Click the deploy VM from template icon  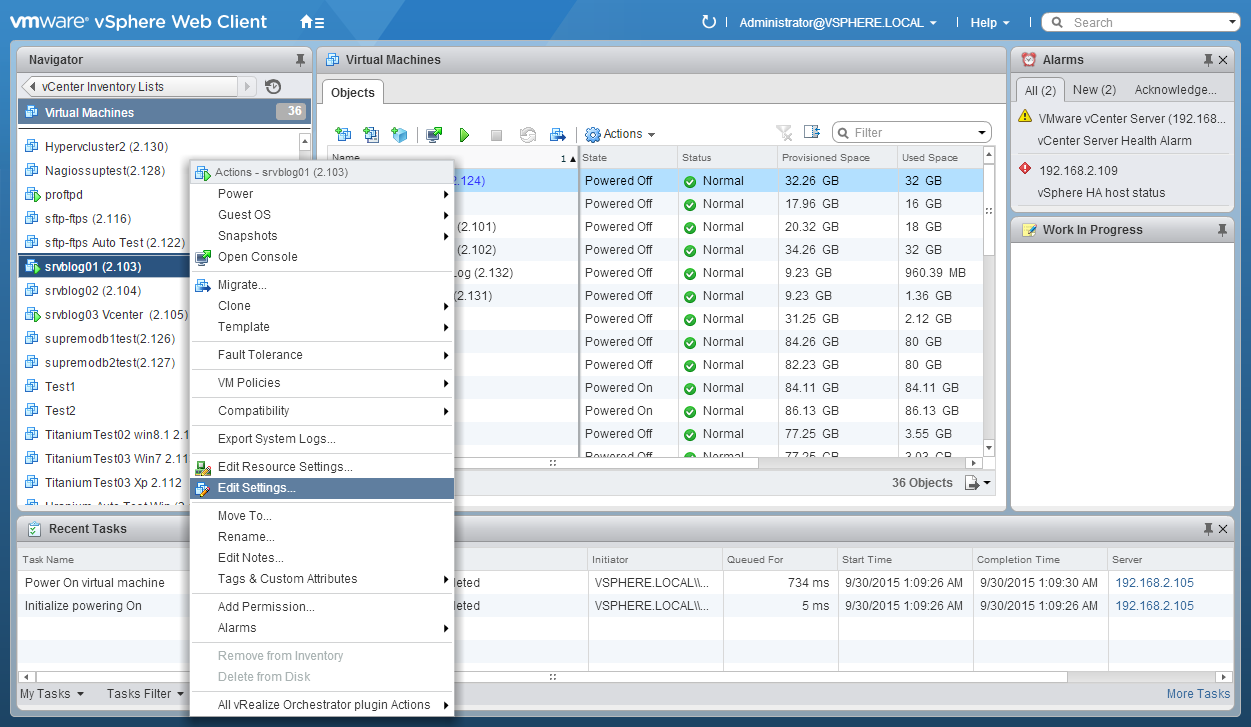(371, 134)
